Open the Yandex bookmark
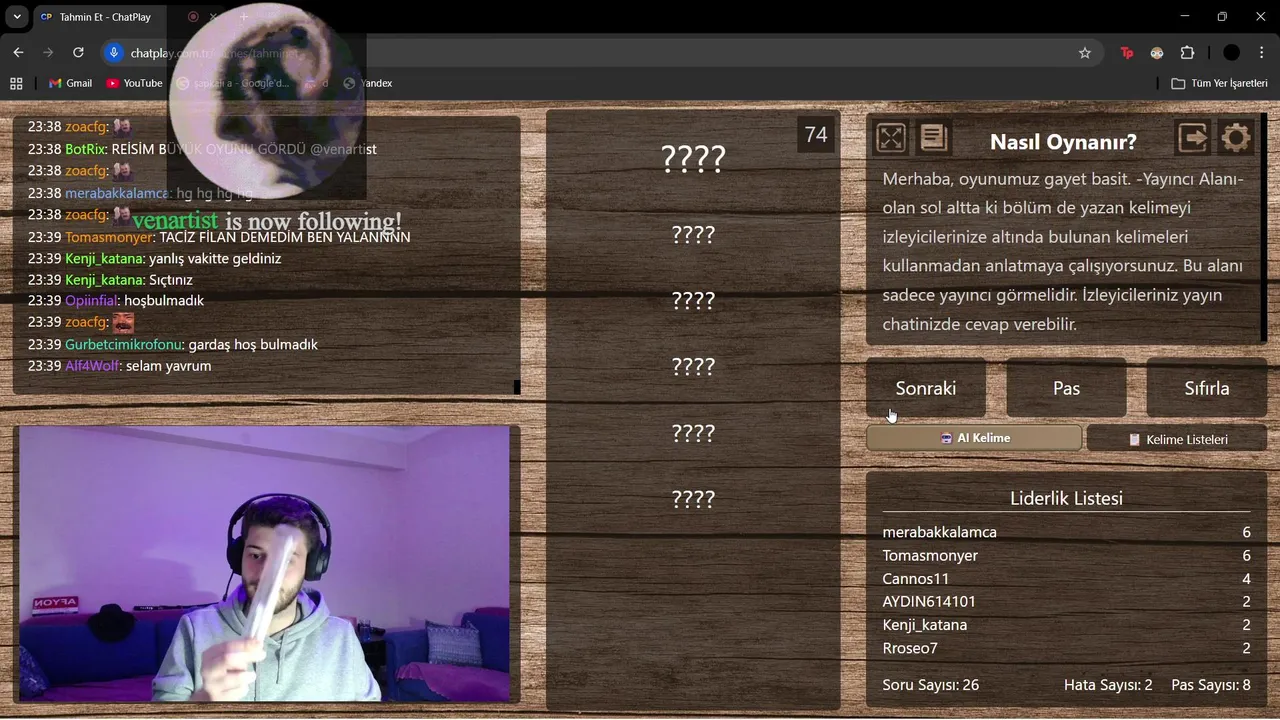 [368, 83]
